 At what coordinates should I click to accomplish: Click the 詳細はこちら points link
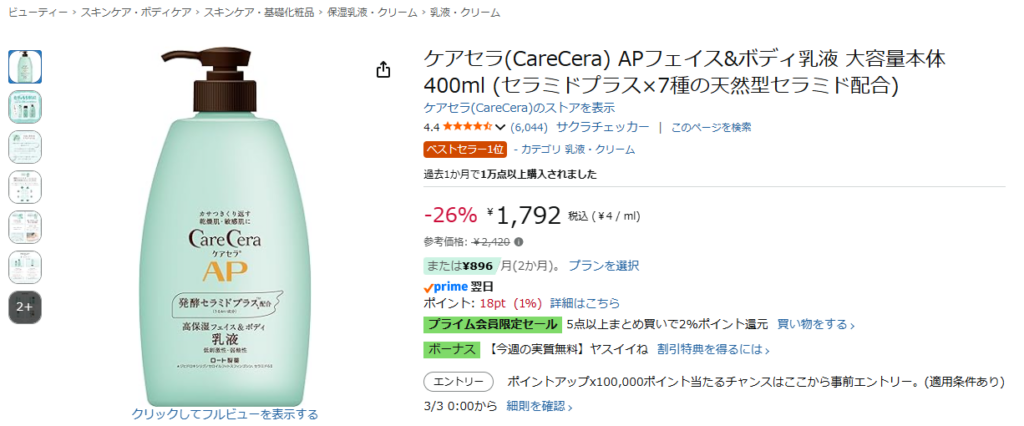tap(584, 303)
